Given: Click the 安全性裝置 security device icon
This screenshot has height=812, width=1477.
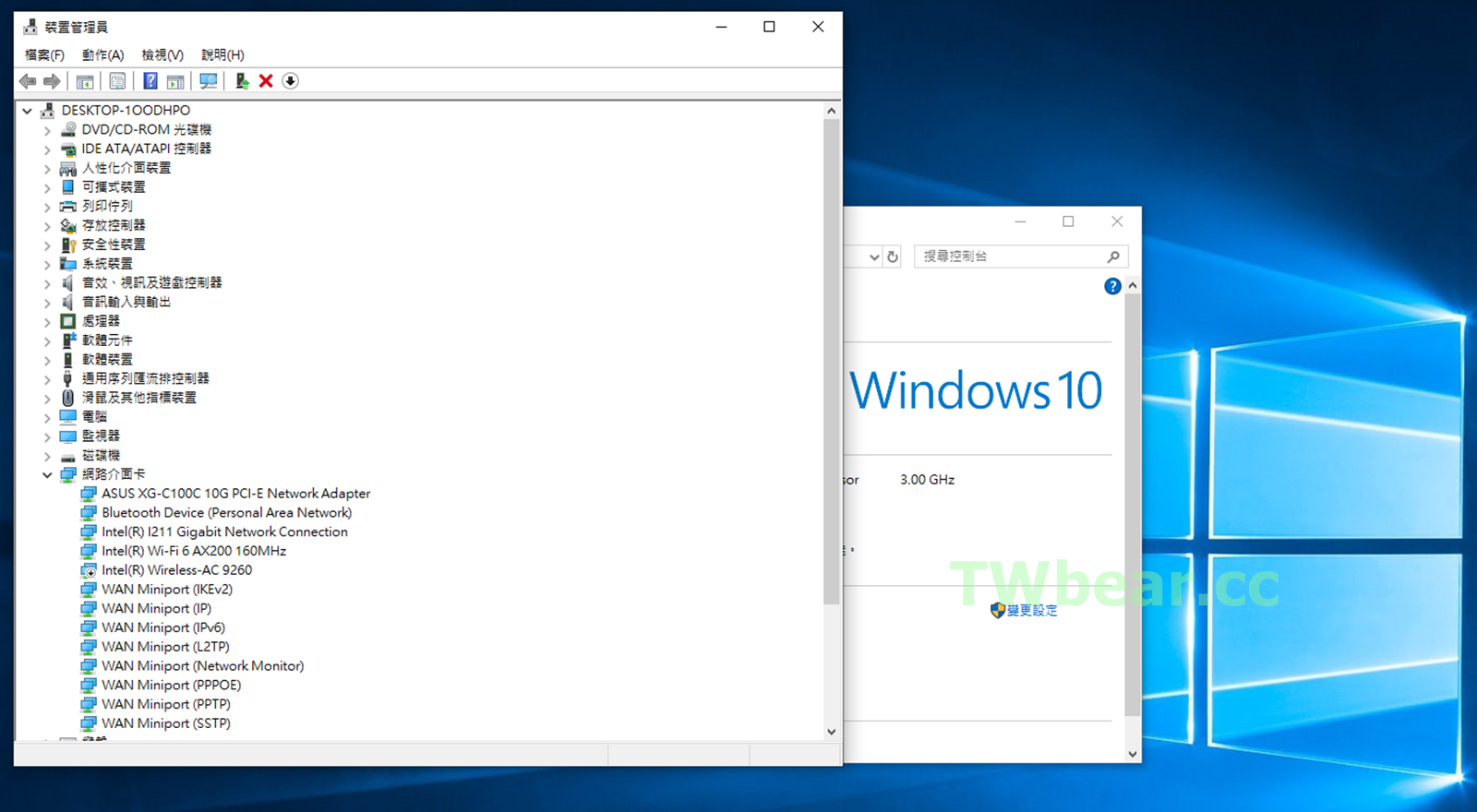Looking at the screenshot, I should [68, 245].
